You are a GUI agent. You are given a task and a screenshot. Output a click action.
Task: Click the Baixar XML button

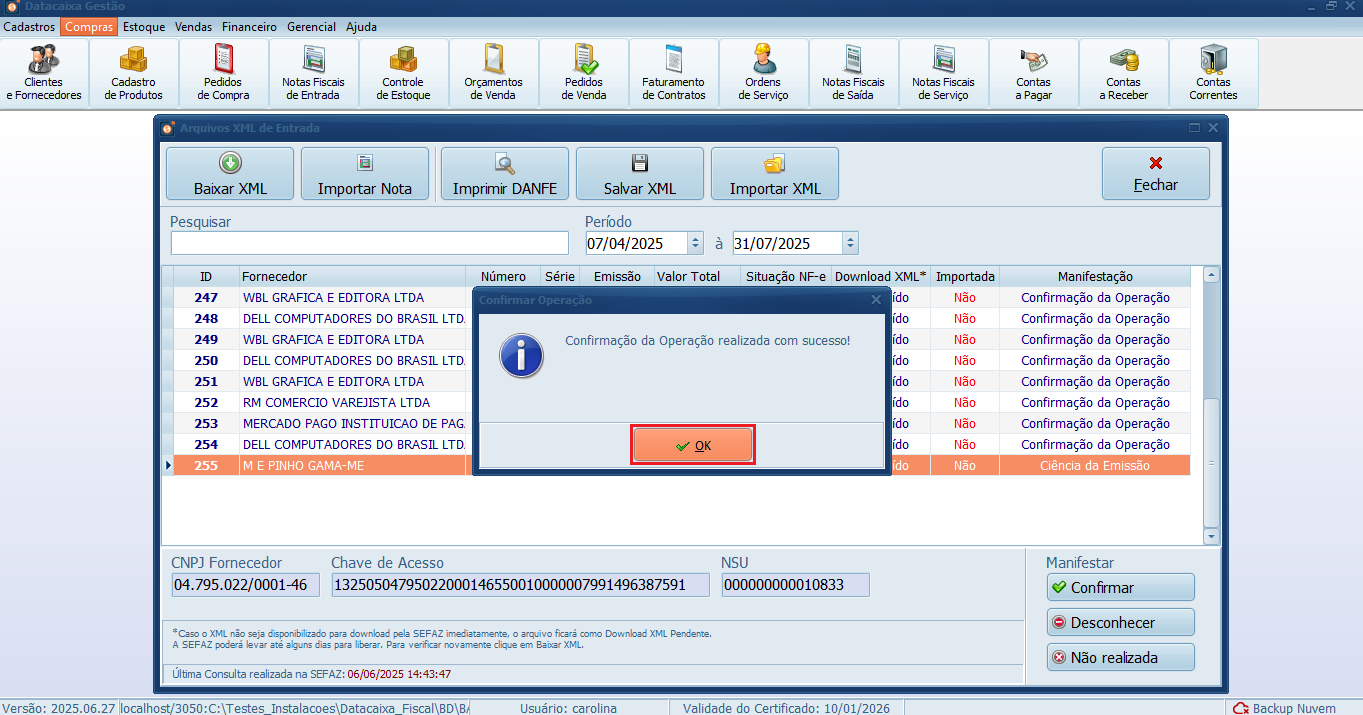coord(230,174)
